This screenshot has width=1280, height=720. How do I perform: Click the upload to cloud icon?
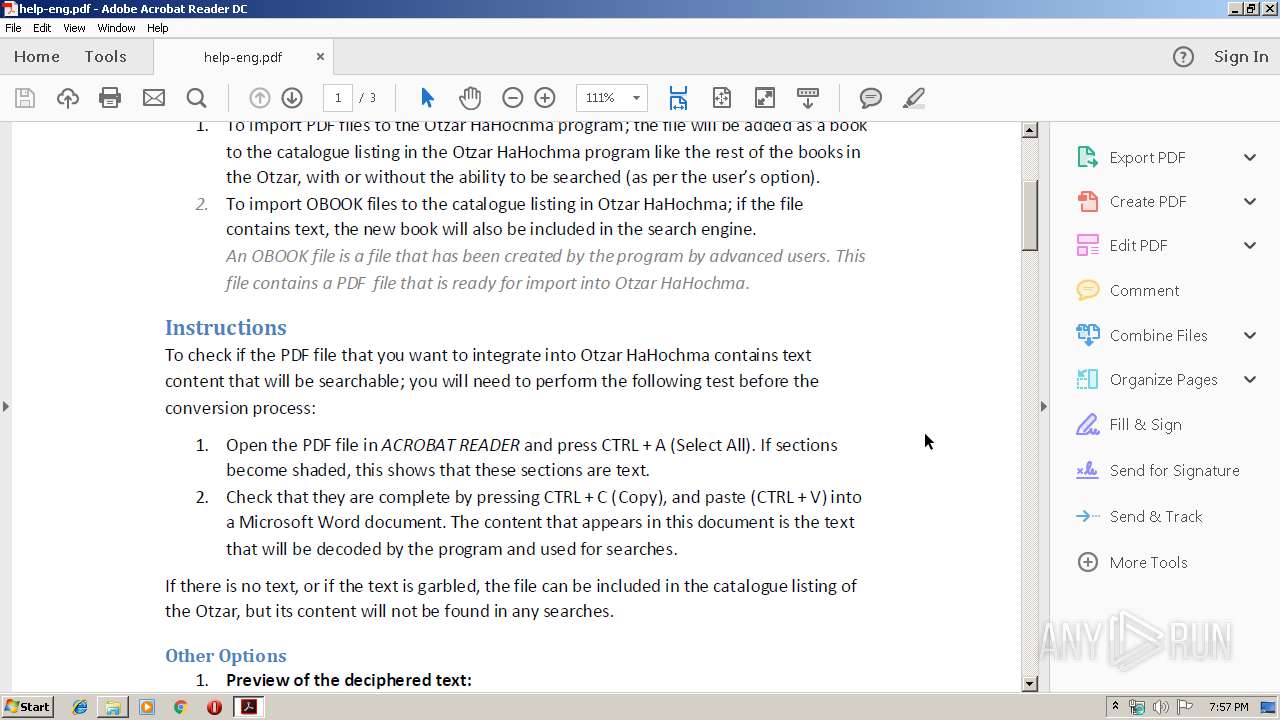[x=67, y=98]
